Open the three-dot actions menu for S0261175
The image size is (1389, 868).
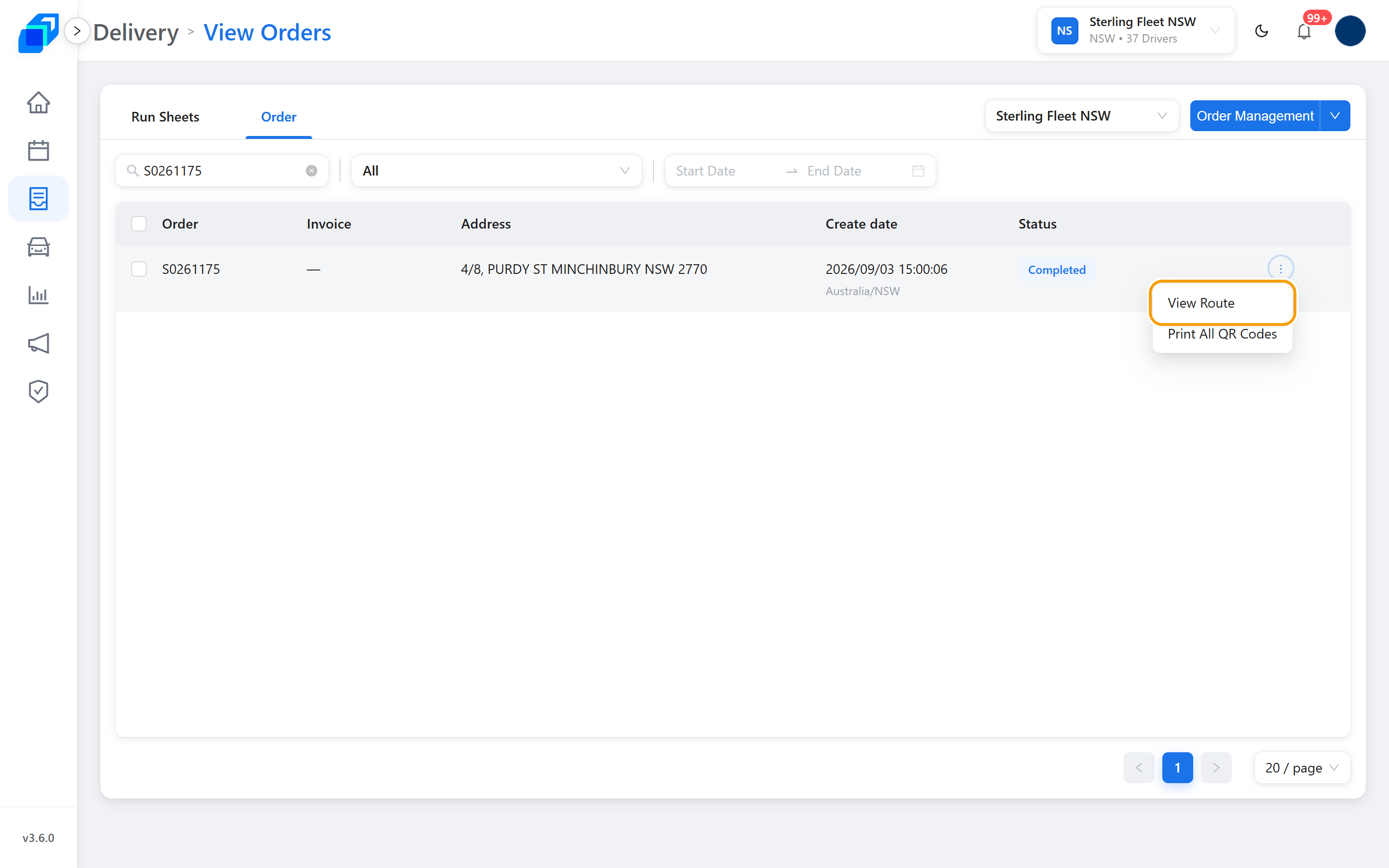coord(1280,268)
